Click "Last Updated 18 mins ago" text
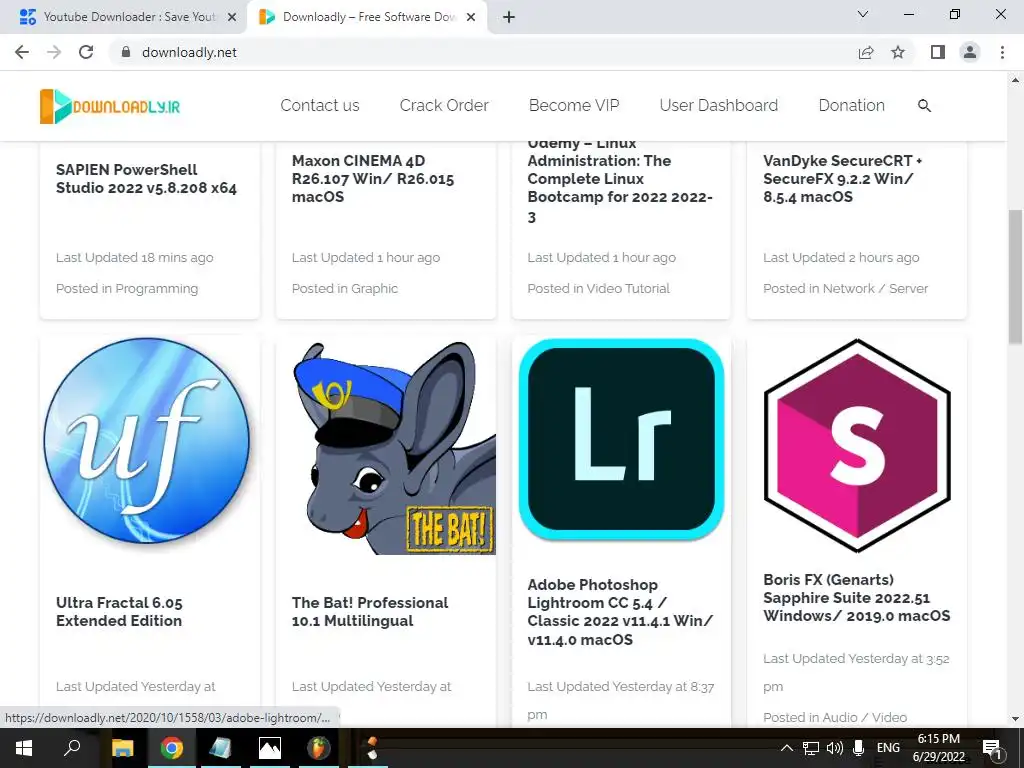 tap(135, 258)
